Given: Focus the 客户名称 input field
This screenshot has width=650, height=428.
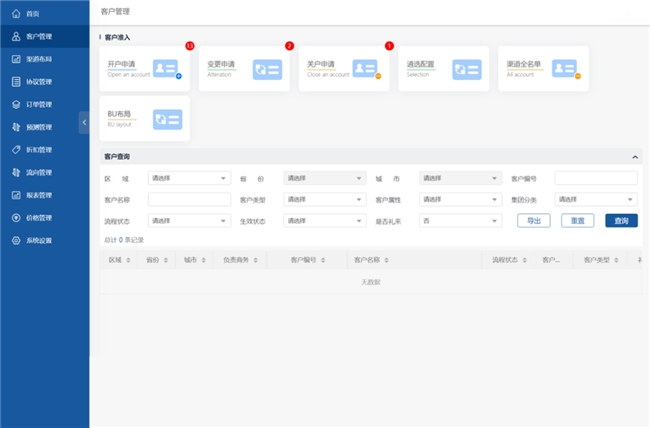Looking at the screenshot, I should click(189, 199).
